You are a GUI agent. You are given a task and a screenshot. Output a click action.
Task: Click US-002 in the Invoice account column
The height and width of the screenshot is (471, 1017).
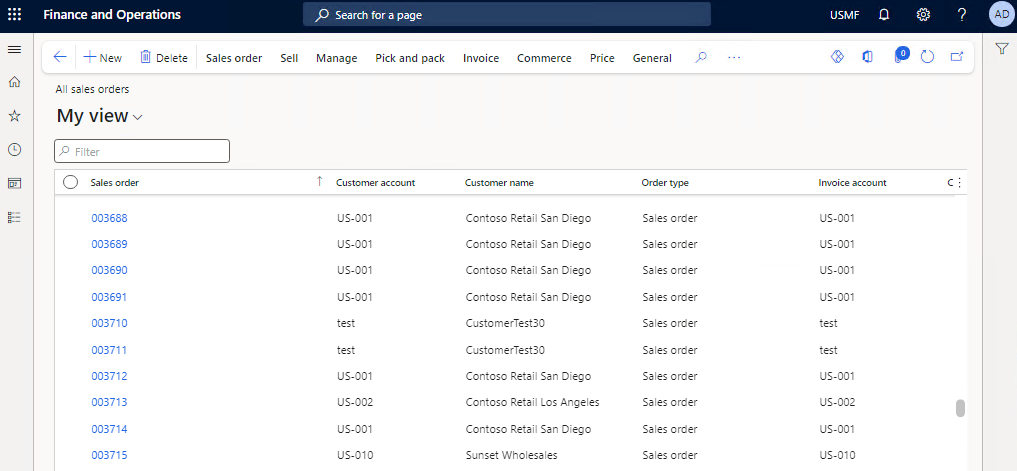(x=837, y=402)
